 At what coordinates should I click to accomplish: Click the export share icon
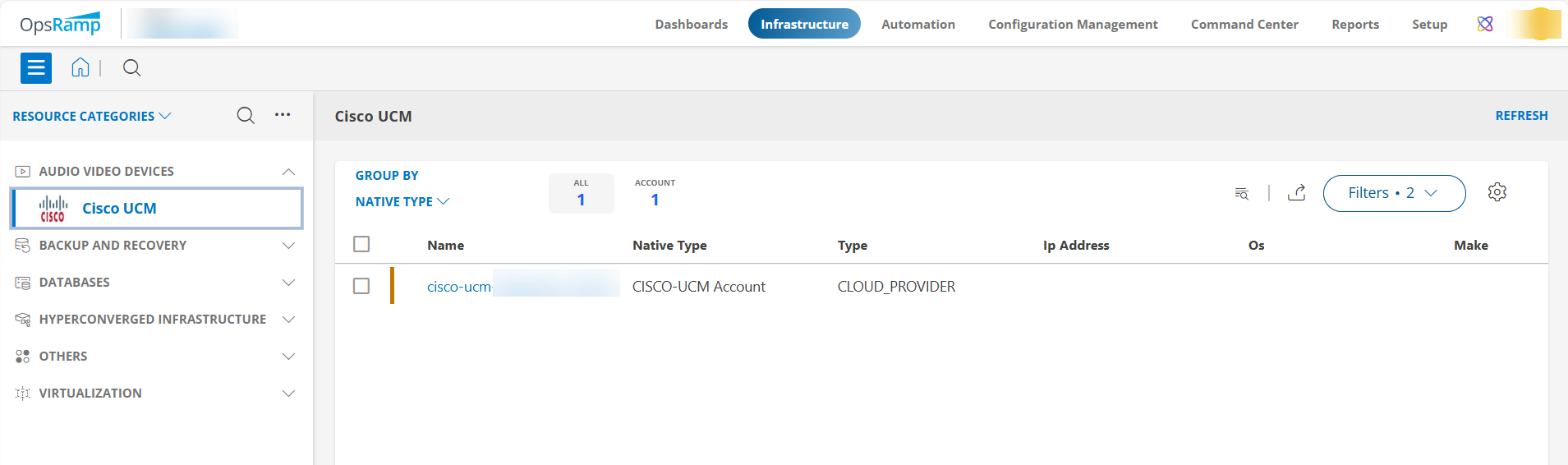click(1296, 193)
